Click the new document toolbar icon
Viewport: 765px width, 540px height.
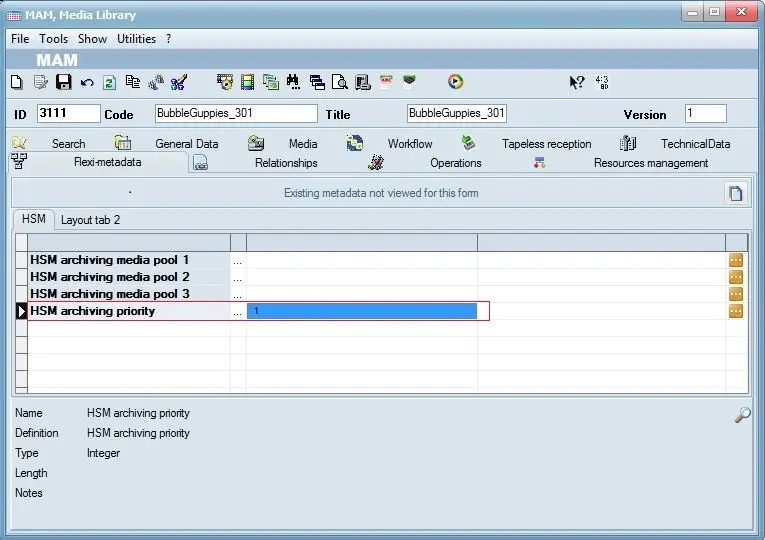click(16, 82)
